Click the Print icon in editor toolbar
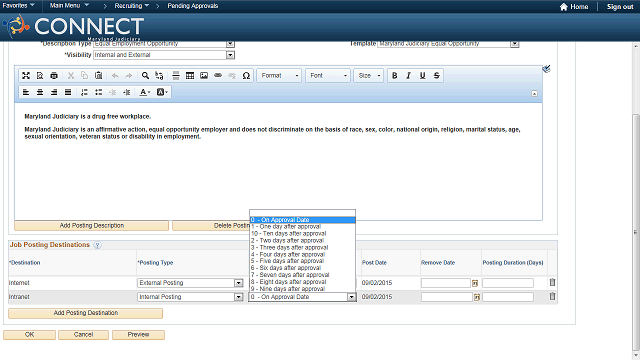The width and height of the screenshot is (640, 360). click(54, 76)
